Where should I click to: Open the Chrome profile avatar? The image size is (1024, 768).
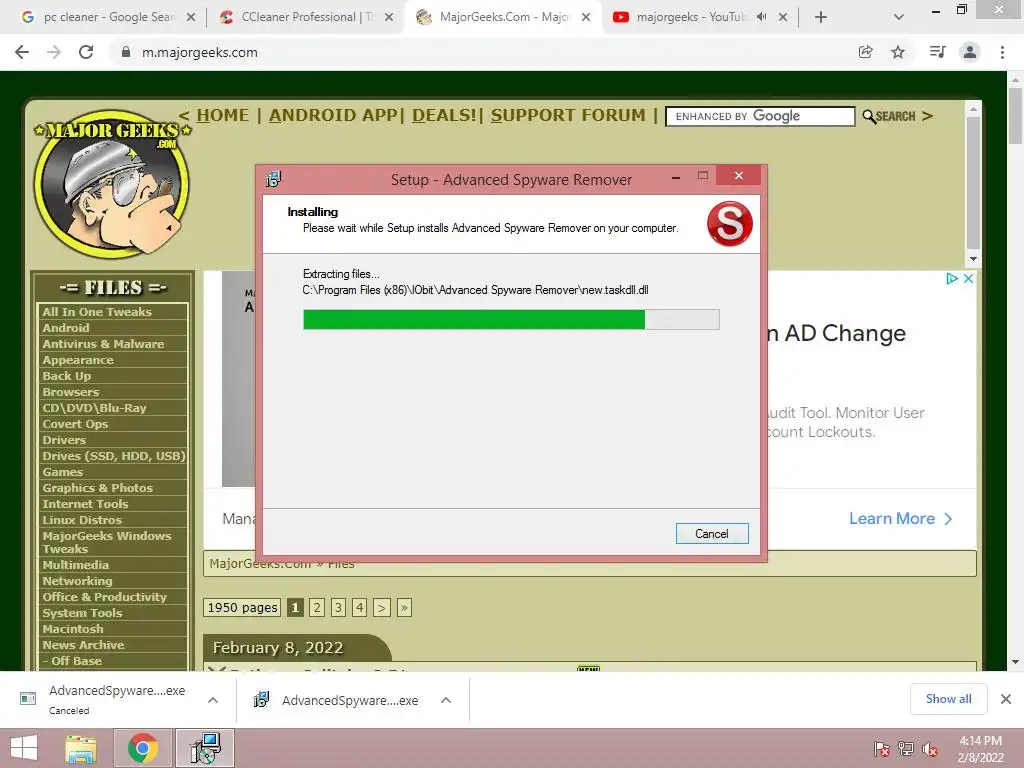tap(970, 52)
